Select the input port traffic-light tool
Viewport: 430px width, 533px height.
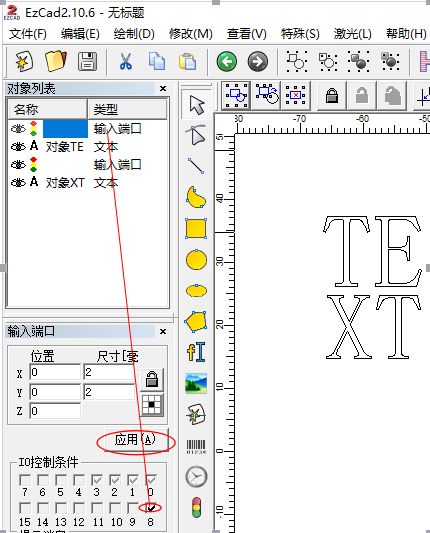click(196, 508)
